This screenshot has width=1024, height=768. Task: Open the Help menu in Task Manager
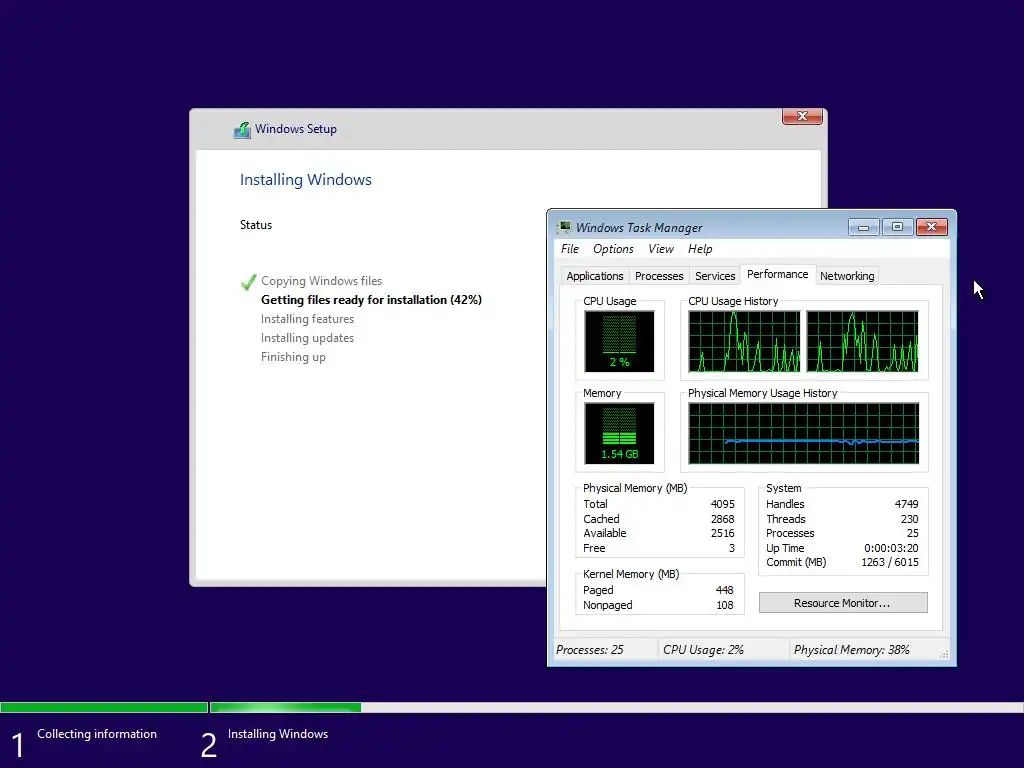coord(700,249)
